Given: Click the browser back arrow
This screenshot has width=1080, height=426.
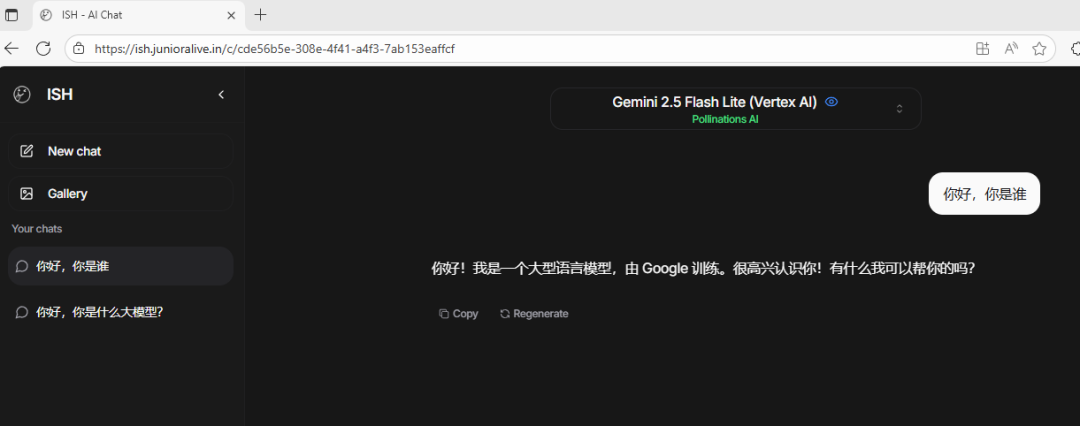Looking at the screenshot, I should (x=12, y=48).
